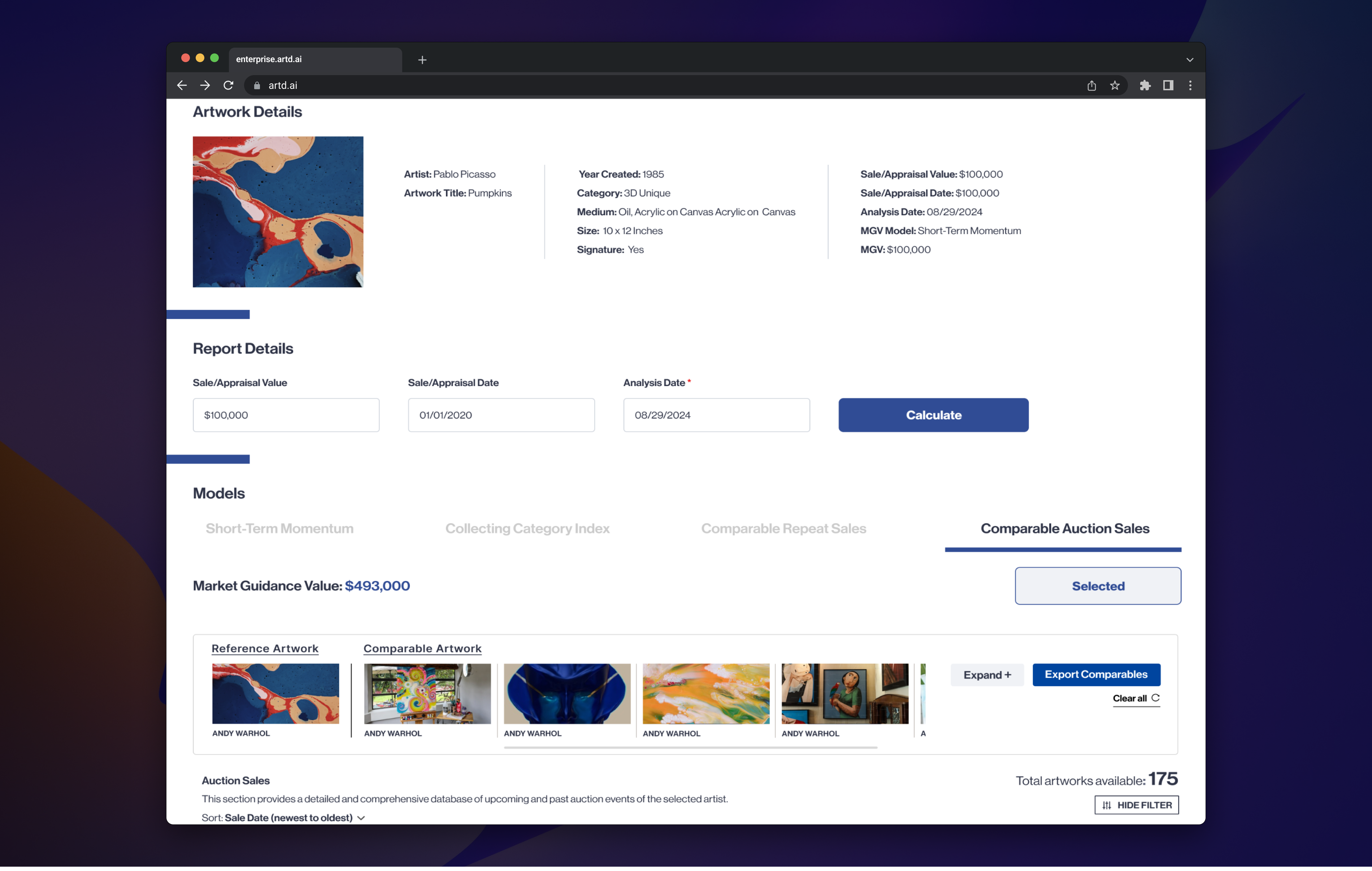Viewport: 1372px width, 871px height.
Task: Click the Sale/Appraisal Date field 01/01/2020
Action: click(x=502, y=415)
